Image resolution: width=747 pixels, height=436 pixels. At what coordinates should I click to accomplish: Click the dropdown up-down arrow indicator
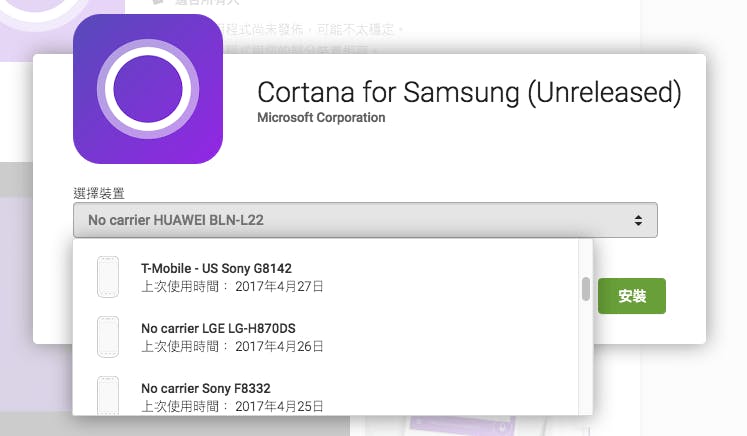pos(638,220)
